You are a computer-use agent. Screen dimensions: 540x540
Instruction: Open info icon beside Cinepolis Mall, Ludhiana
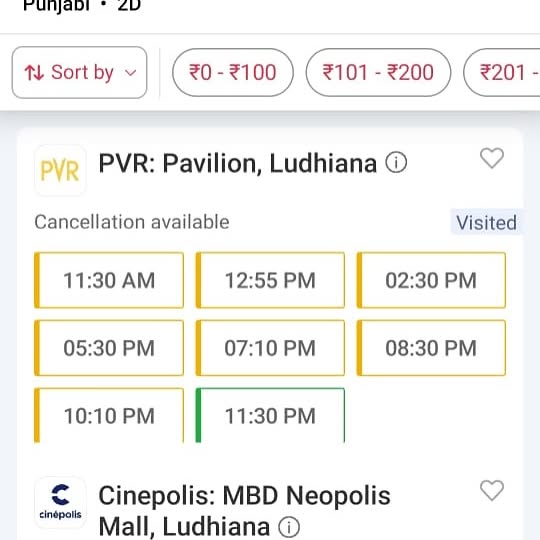click(x=289, y=527)
